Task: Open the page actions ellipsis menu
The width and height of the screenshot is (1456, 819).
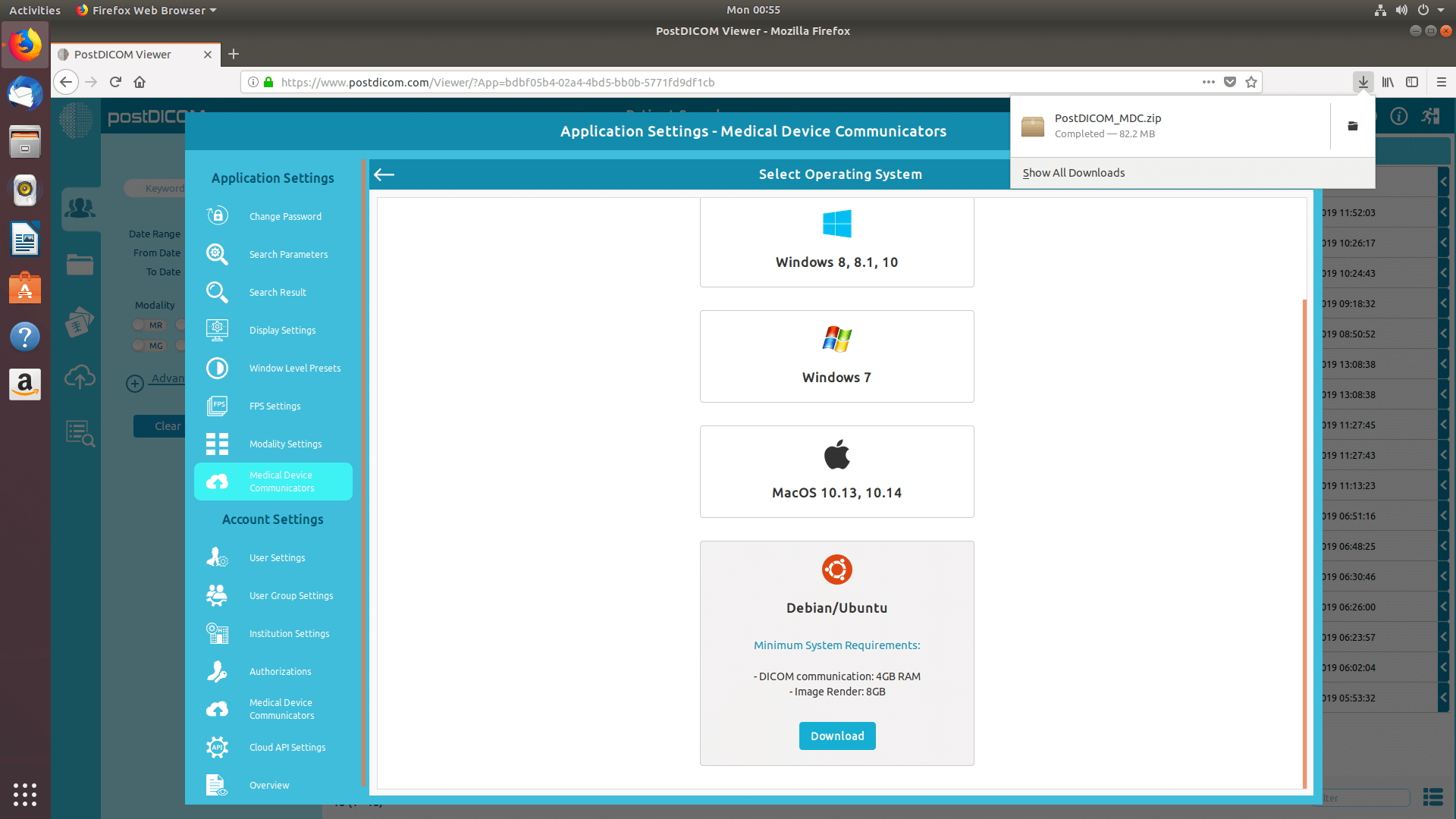Action: tap(1208, 82)
